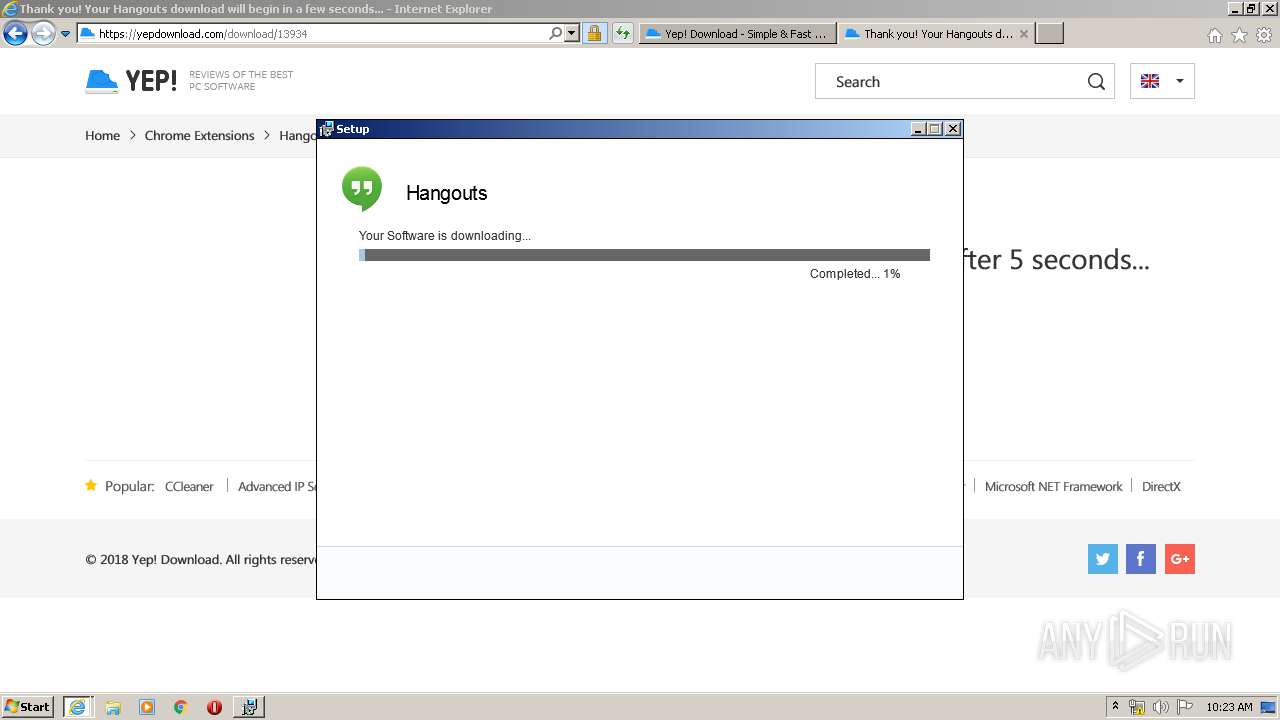The height and width of the screenshot is (720, 1280).
Task: Click the IE Home icon
Action: tap(1214, 35)
